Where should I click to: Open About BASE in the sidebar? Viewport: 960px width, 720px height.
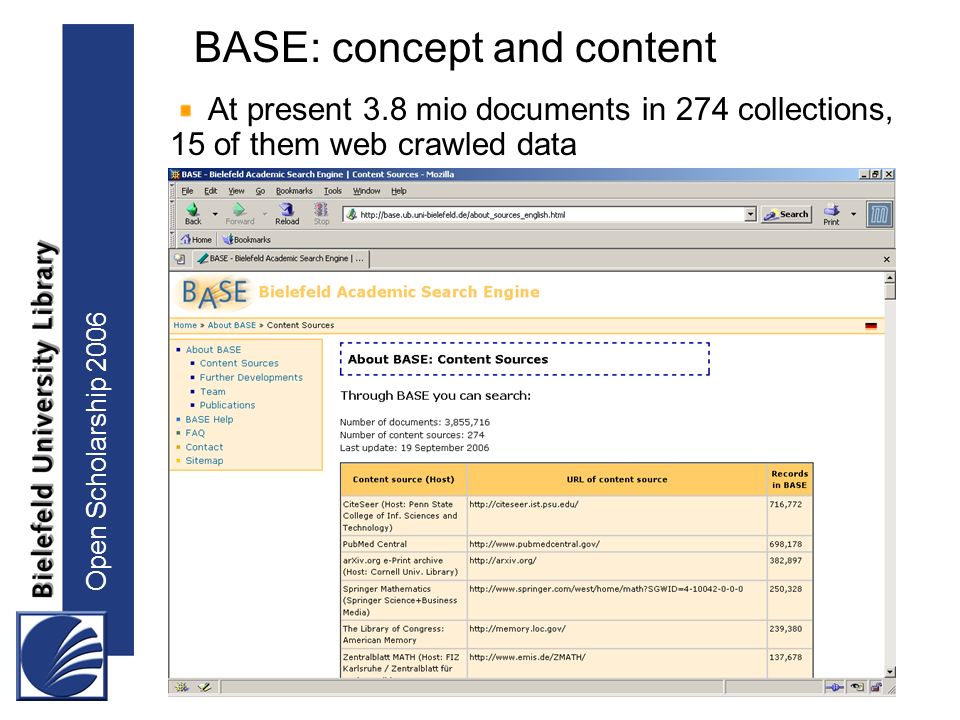tap(213, 350)
